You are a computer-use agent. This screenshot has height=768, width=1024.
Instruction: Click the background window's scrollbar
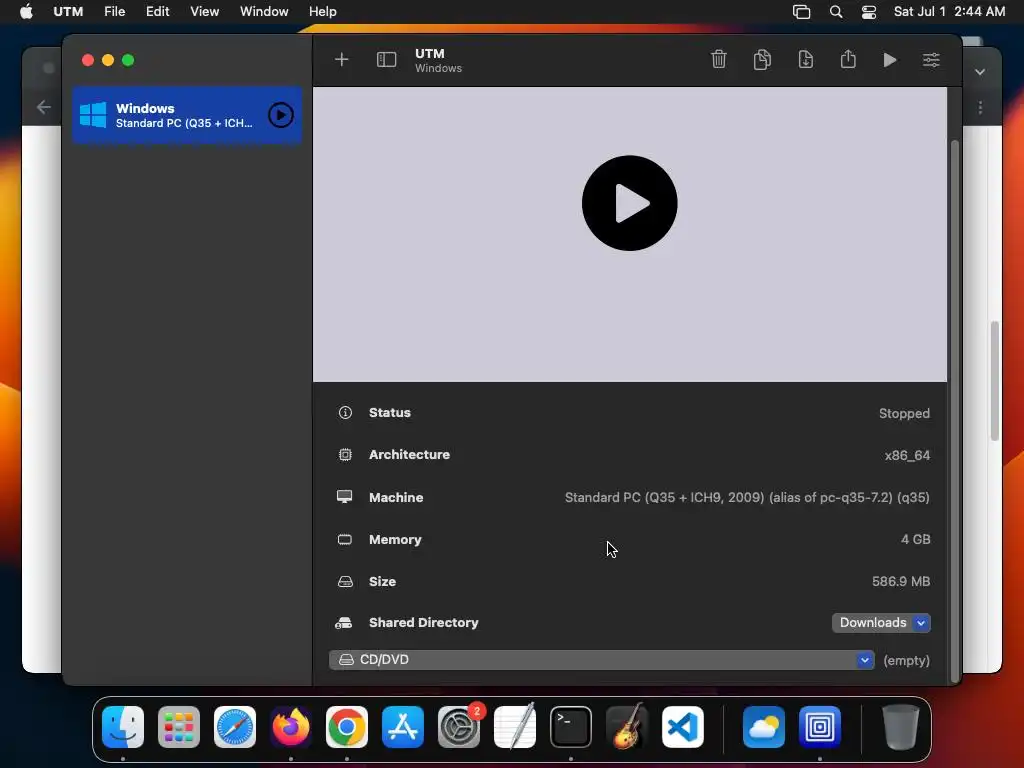click(x=995, y=381)
